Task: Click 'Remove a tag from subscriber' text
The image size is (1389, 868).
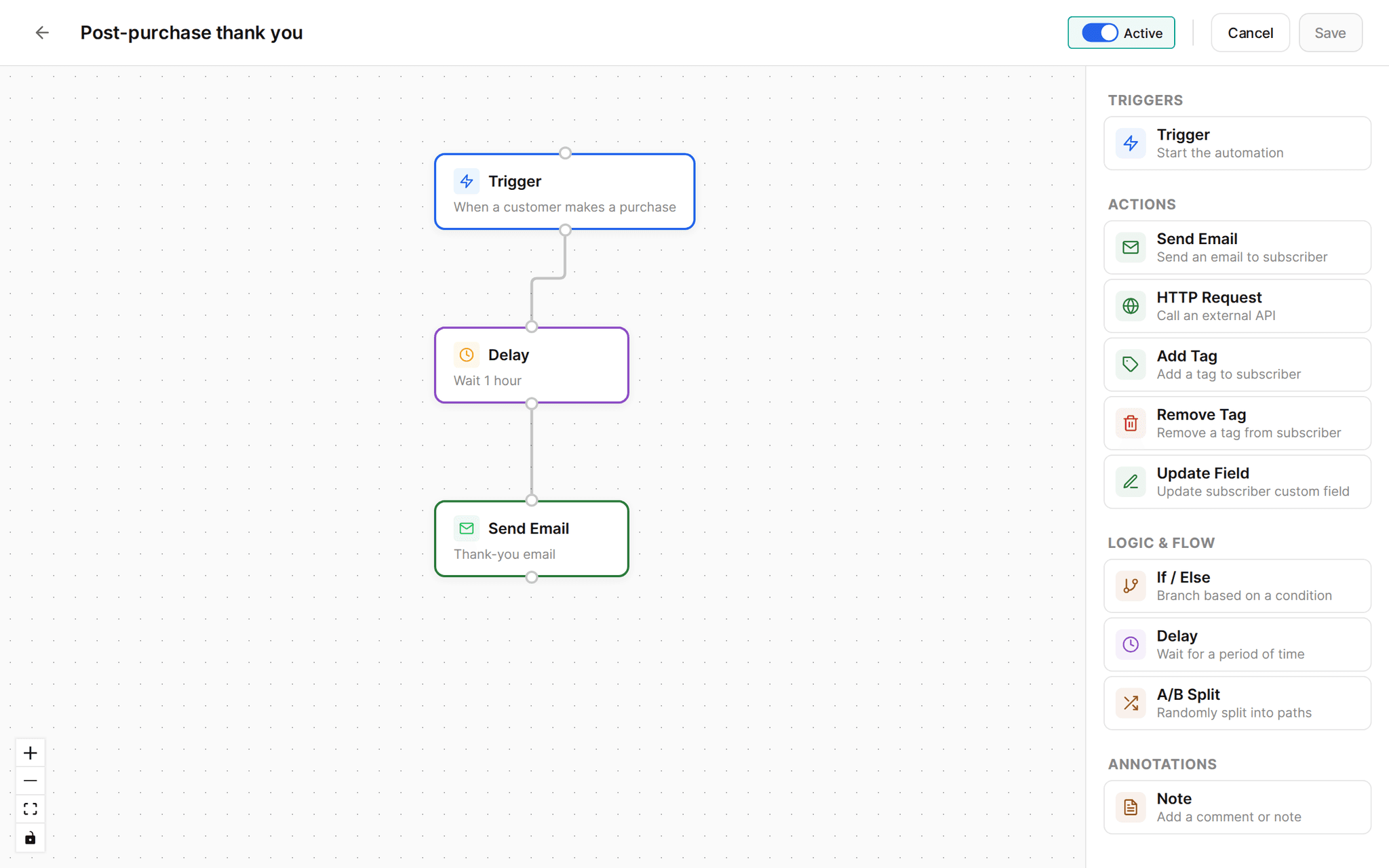Action: click(x=1249, y=433)
